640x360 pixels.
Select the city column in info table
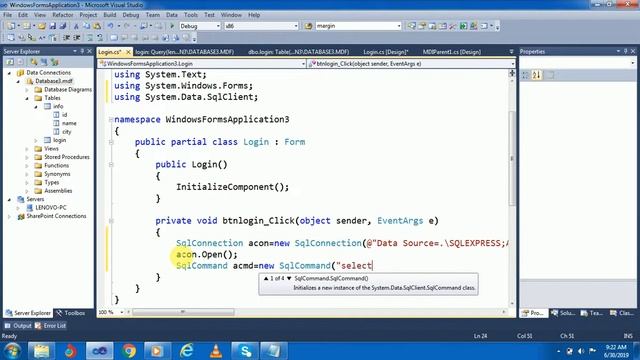tap(67, 132)
